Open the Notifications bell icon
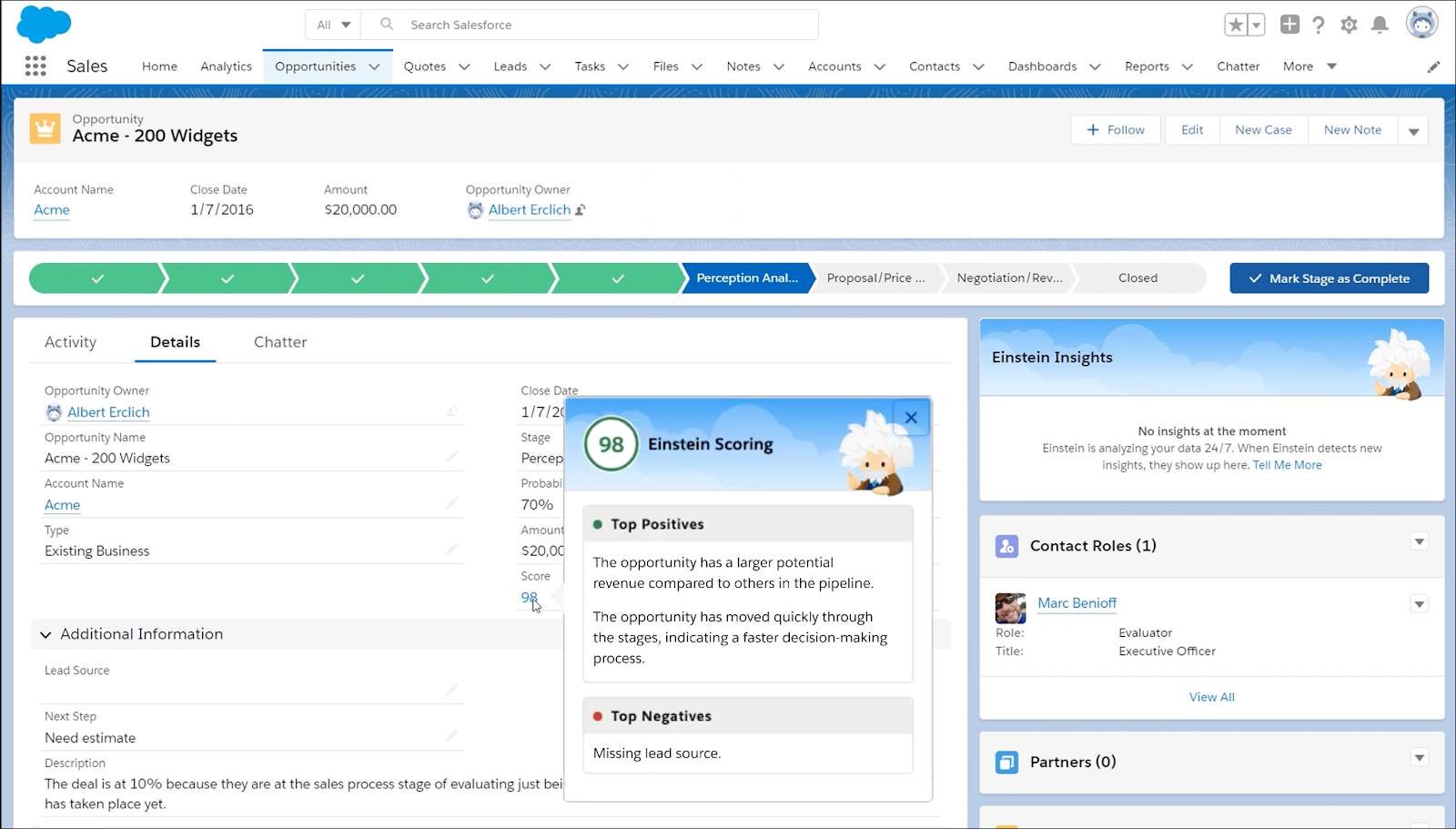The image size is (1456, 829). (1380, 25)
